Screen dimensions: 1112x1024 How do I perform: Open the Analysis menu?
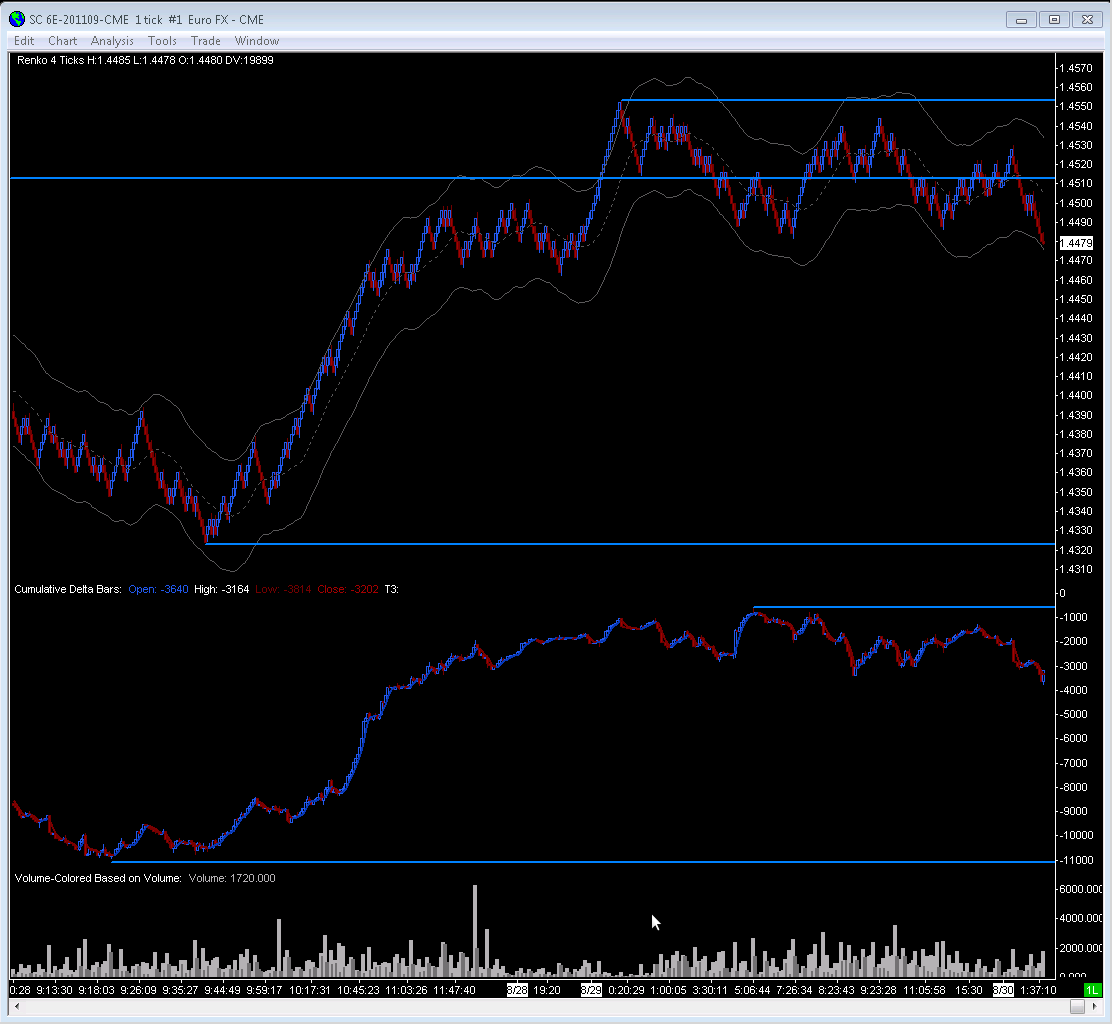pyautogui.click(x=112, y=41)
